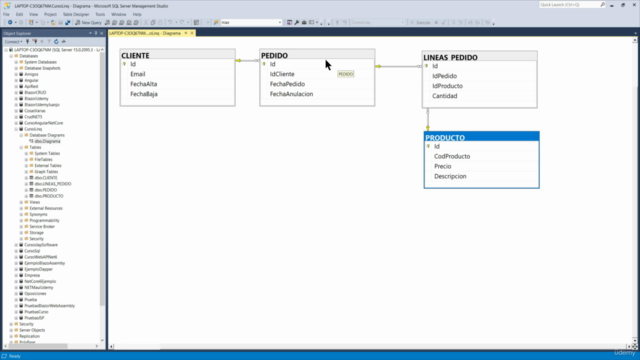Click the Quick Launch search magnifier icon
The width and height of the screenshot is (640, 360).
click(602, 5)
